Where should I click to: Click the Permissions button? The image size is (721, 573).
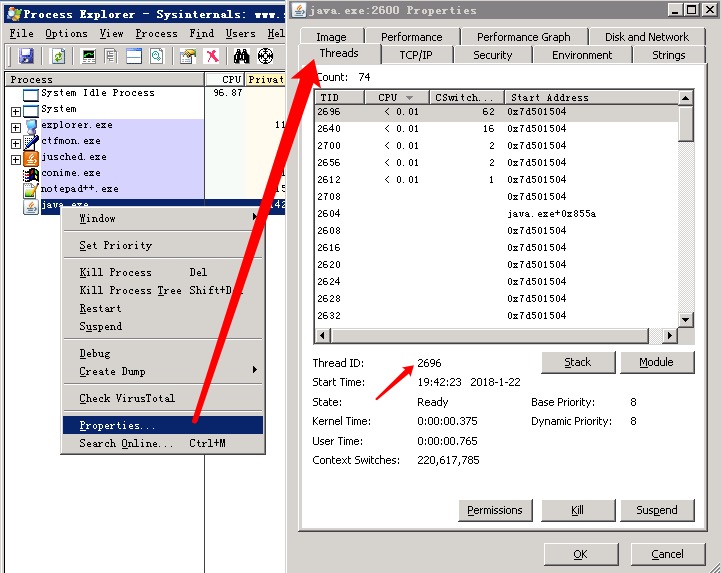(495, 510)
